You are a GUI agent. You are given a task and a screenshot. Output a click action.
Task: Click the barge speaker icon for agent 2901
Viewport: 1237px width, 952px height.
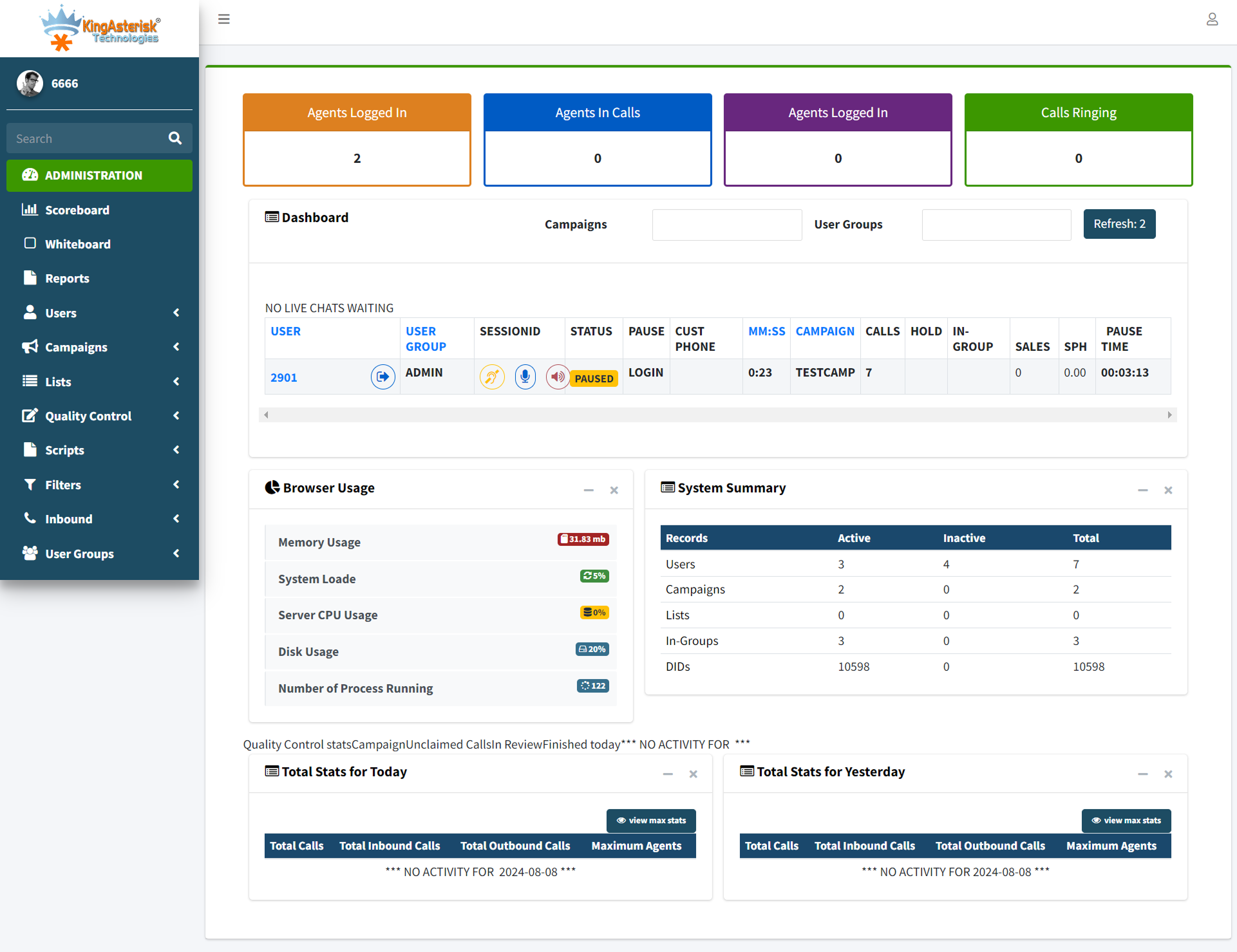[x=557, y=377]
